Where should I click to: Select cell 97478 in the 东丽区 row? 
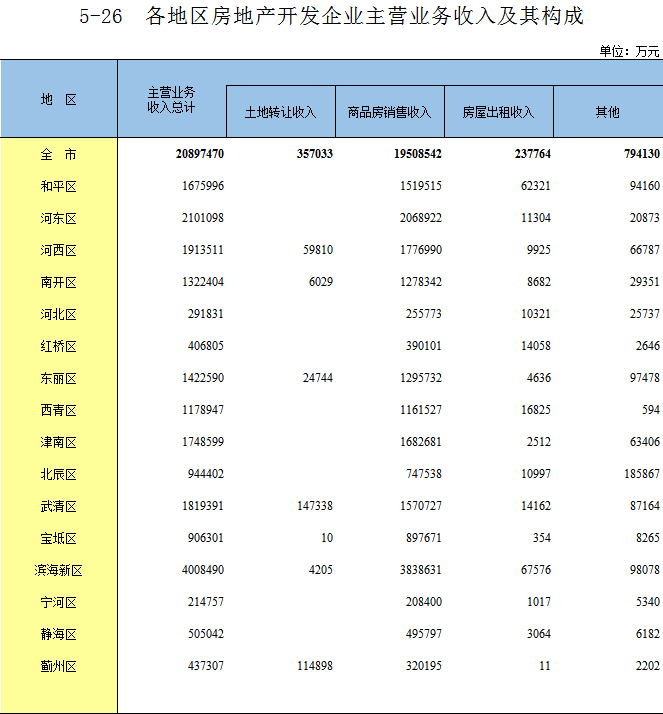tap(645, 377)
